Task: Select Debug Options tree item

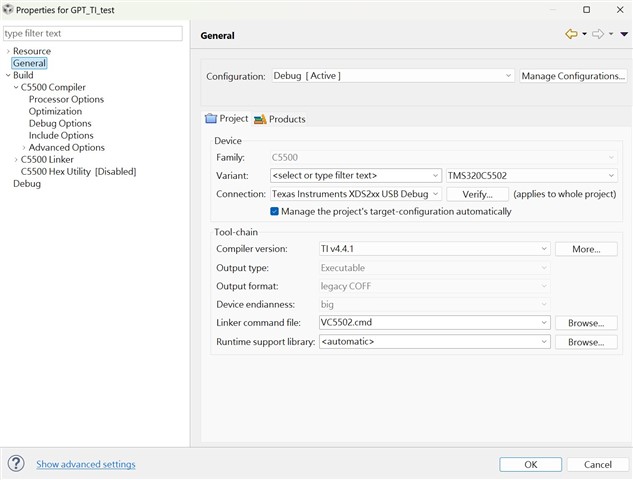Action: [x=60, y=124]
